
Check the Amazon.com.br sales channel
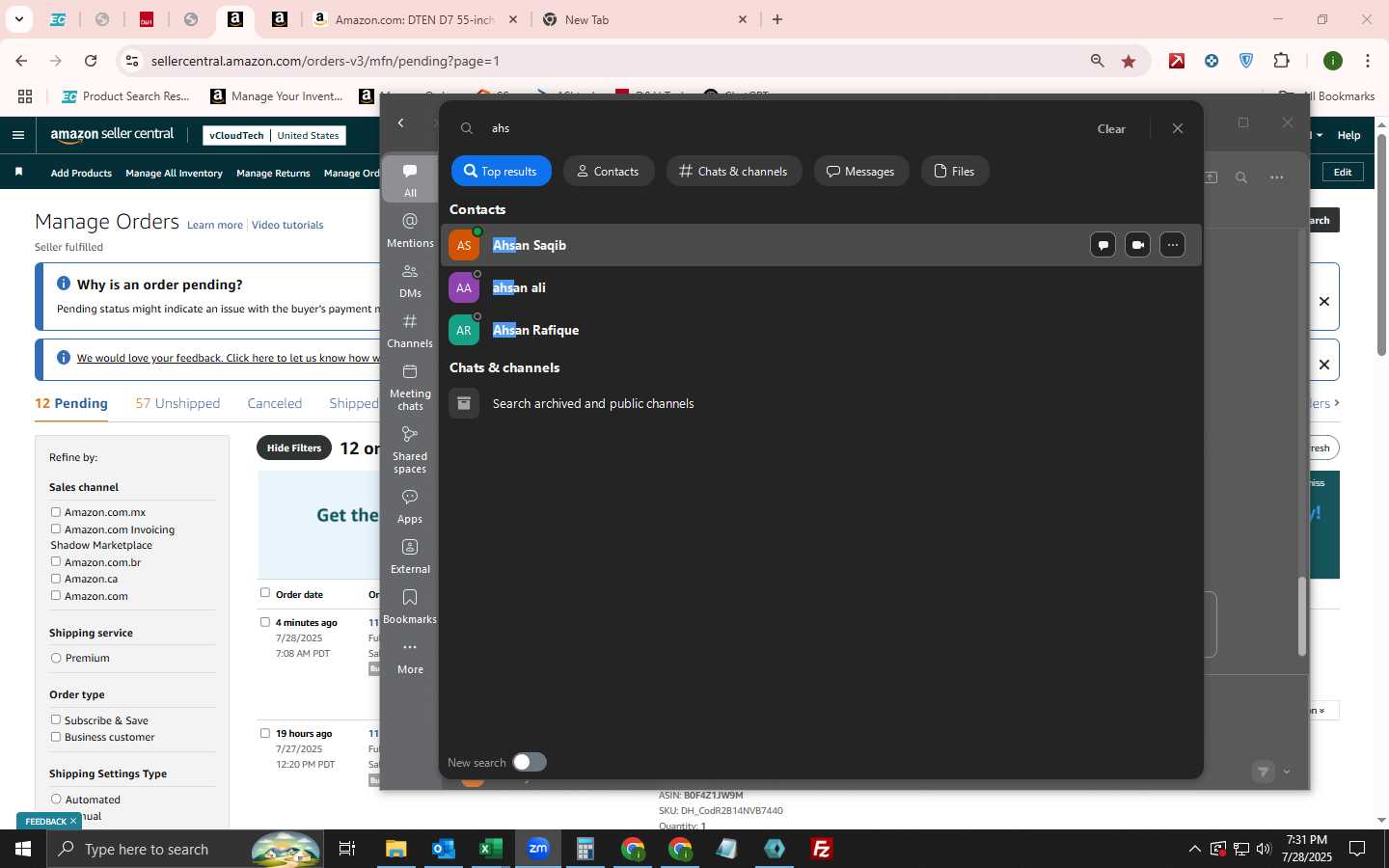point(56,562)
